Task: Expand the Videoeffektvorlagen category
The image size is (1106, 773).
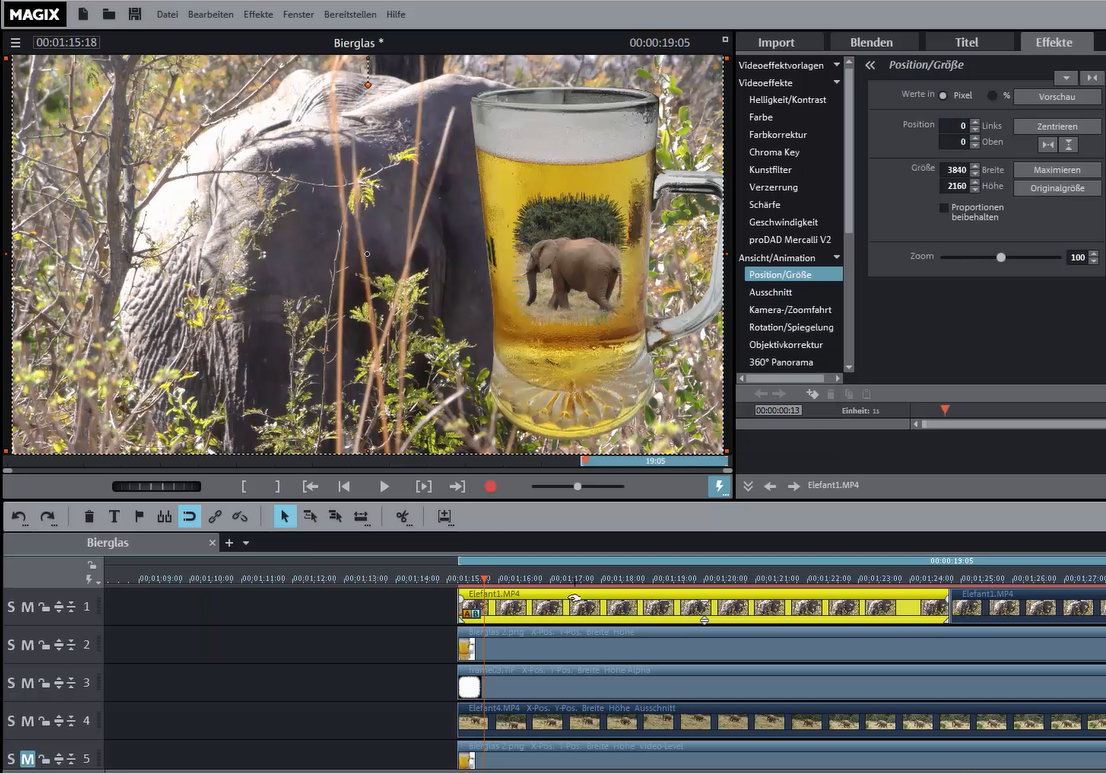Action: (837, 66)
